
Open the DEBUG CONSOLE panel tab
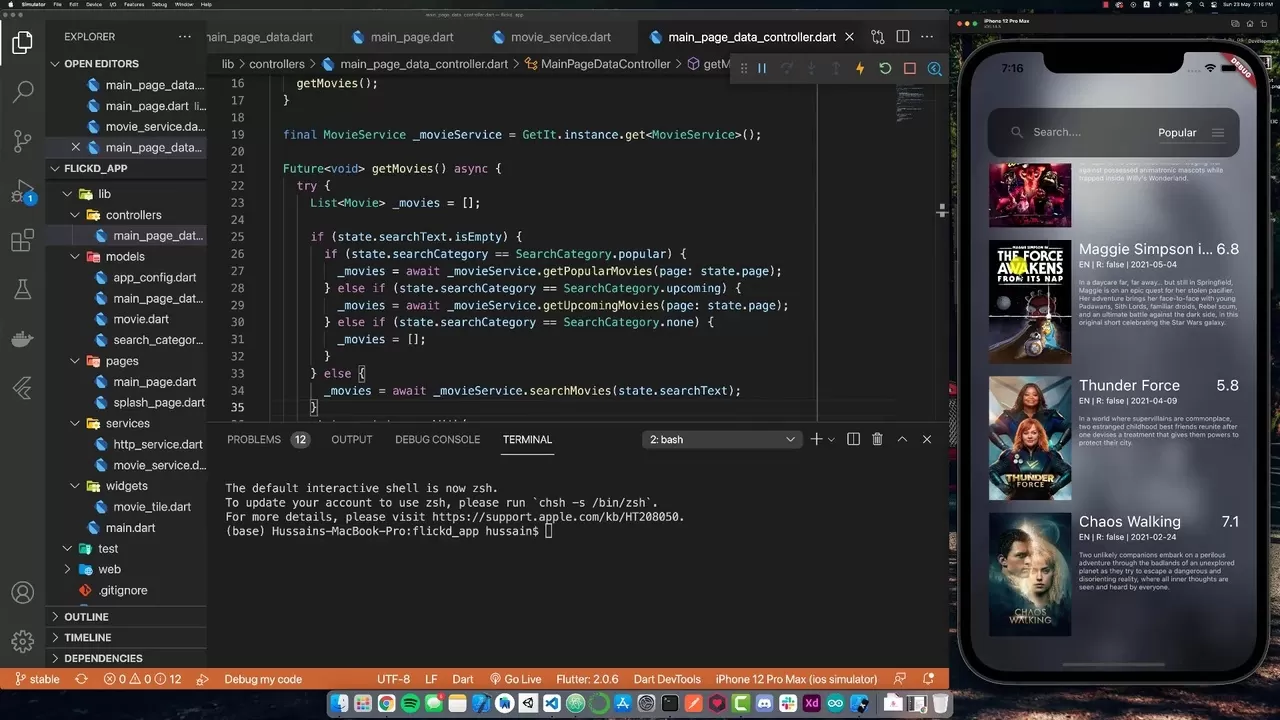coord(437,439)
